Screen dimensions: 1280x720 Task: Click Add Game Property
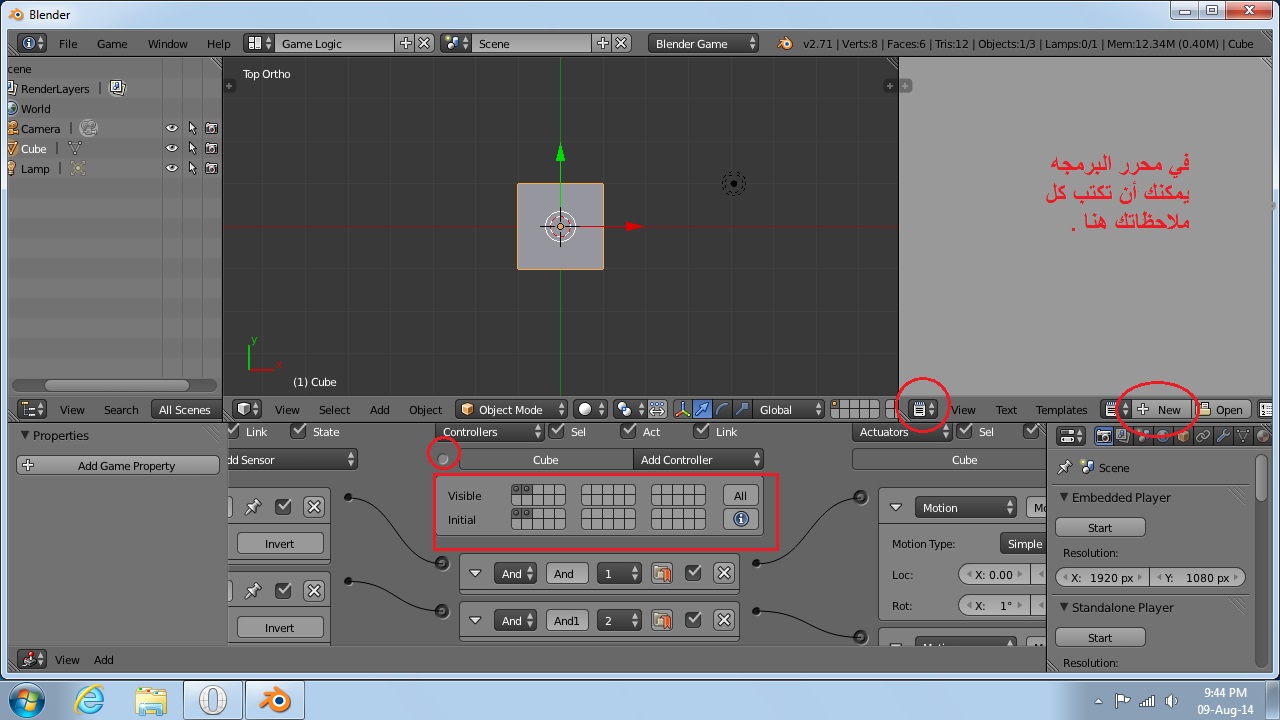coord(118,465)
